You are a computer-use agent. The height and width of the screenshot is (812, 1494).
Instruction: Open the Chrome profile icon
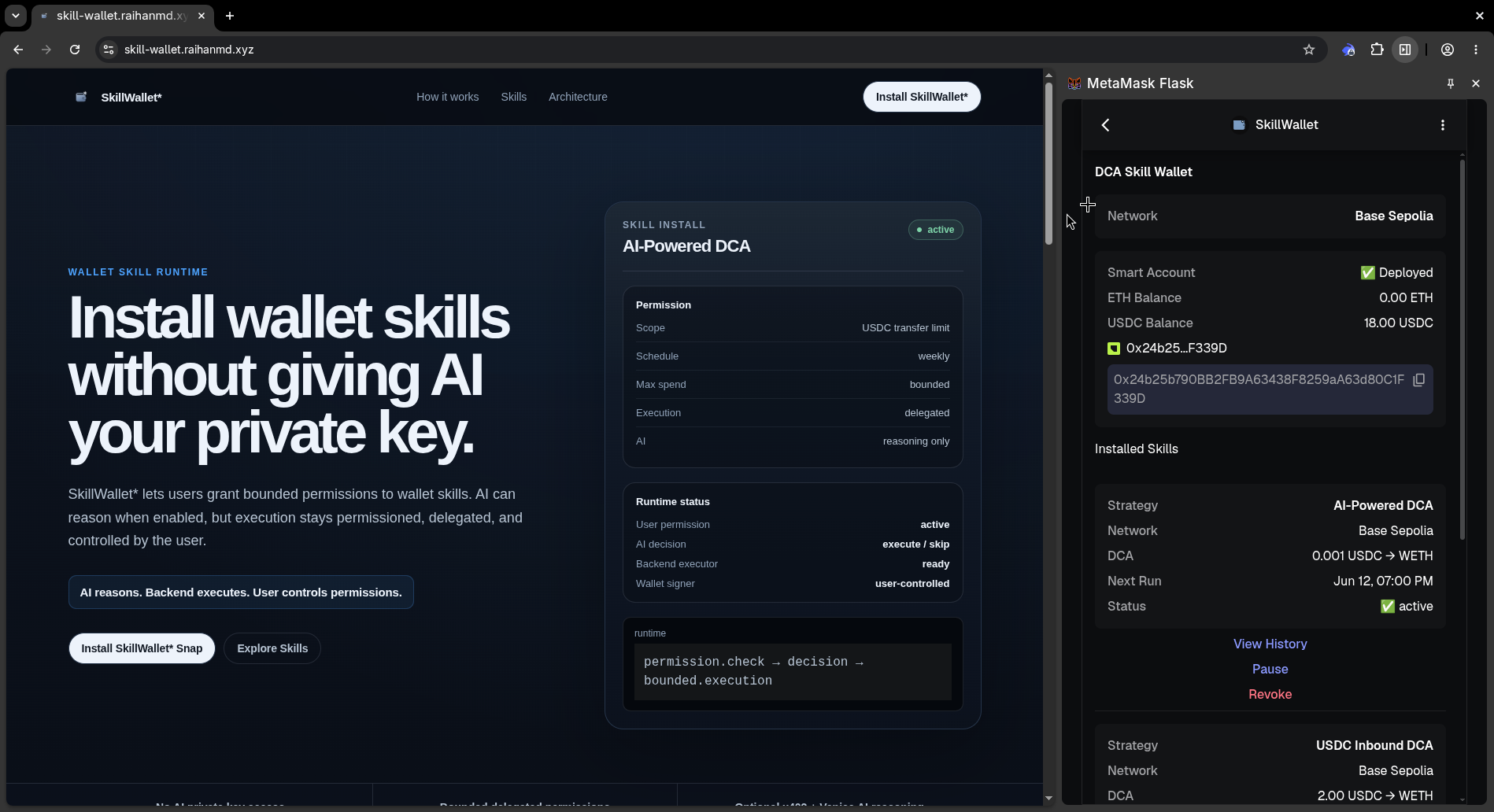pyautogui.click(x=1447, y=50)
